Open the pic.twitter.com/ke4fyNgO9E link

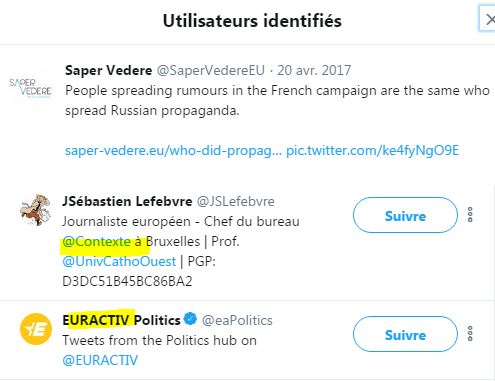[373, 151]
